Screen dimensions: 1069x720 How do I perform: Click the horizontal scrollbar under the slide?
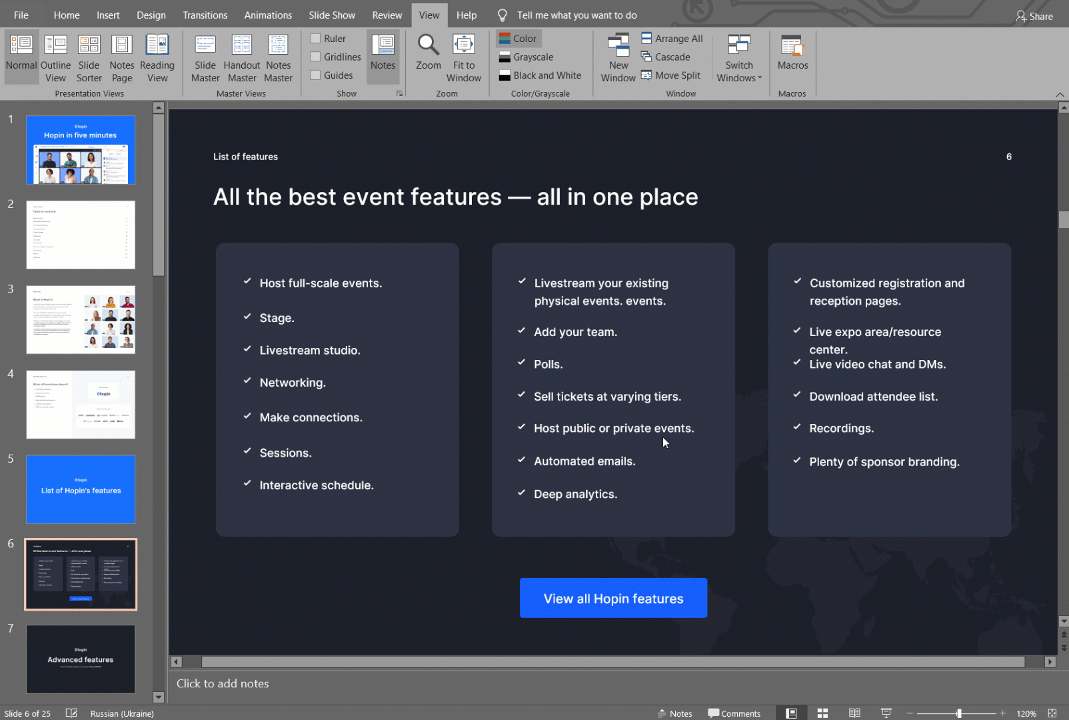[613, 661]
